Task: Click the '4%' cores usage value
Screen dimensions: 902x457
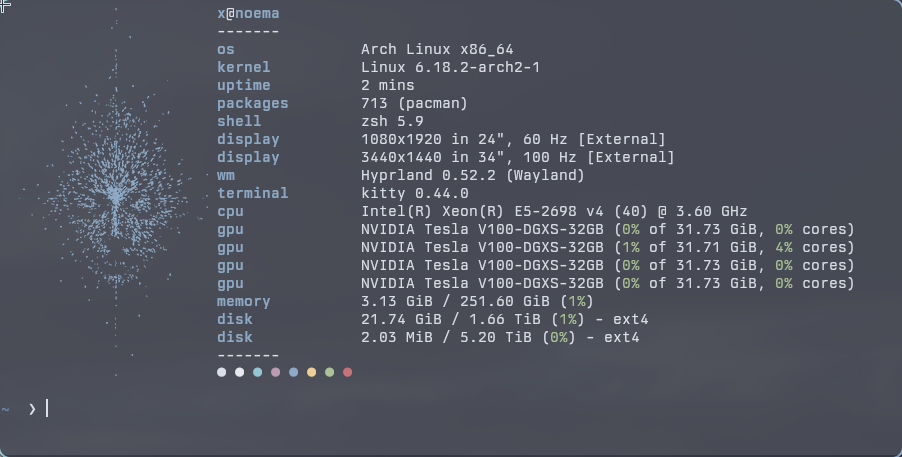Action: (783, 247)
